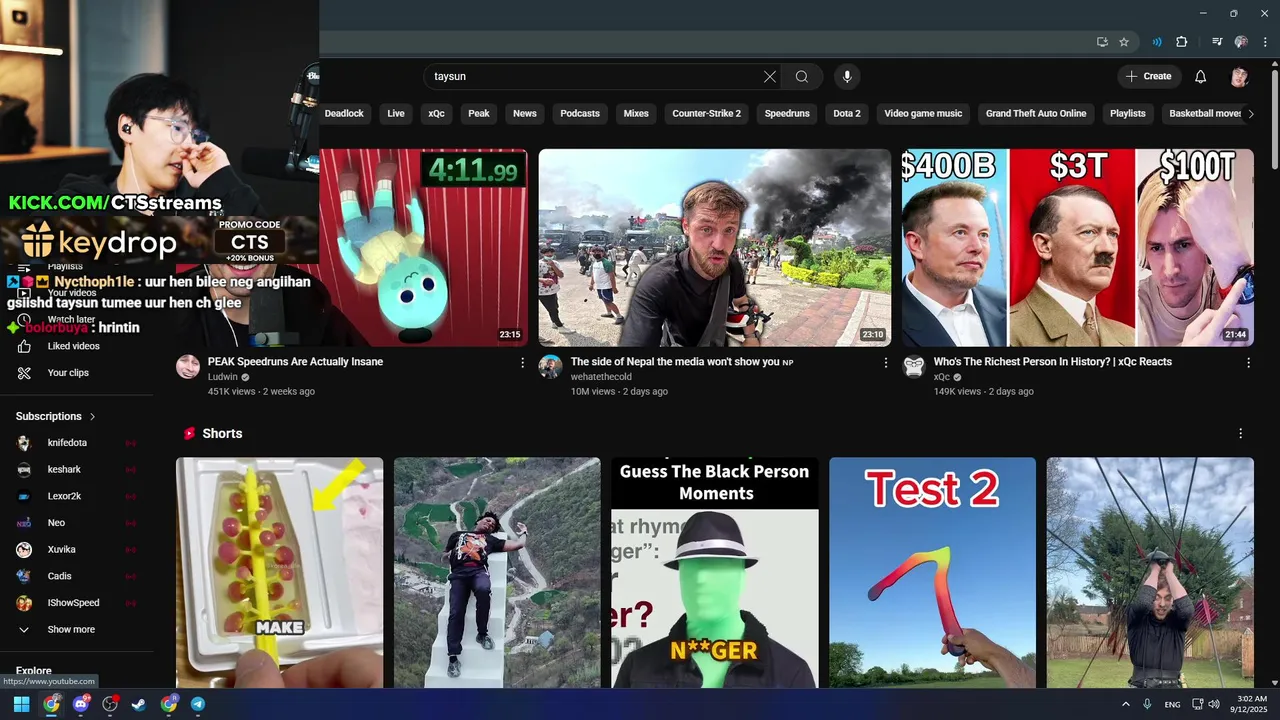The height and width of the screenshot is (720, 1280).
Task: Select the Live filter chip
Action: tap(396, 113)
